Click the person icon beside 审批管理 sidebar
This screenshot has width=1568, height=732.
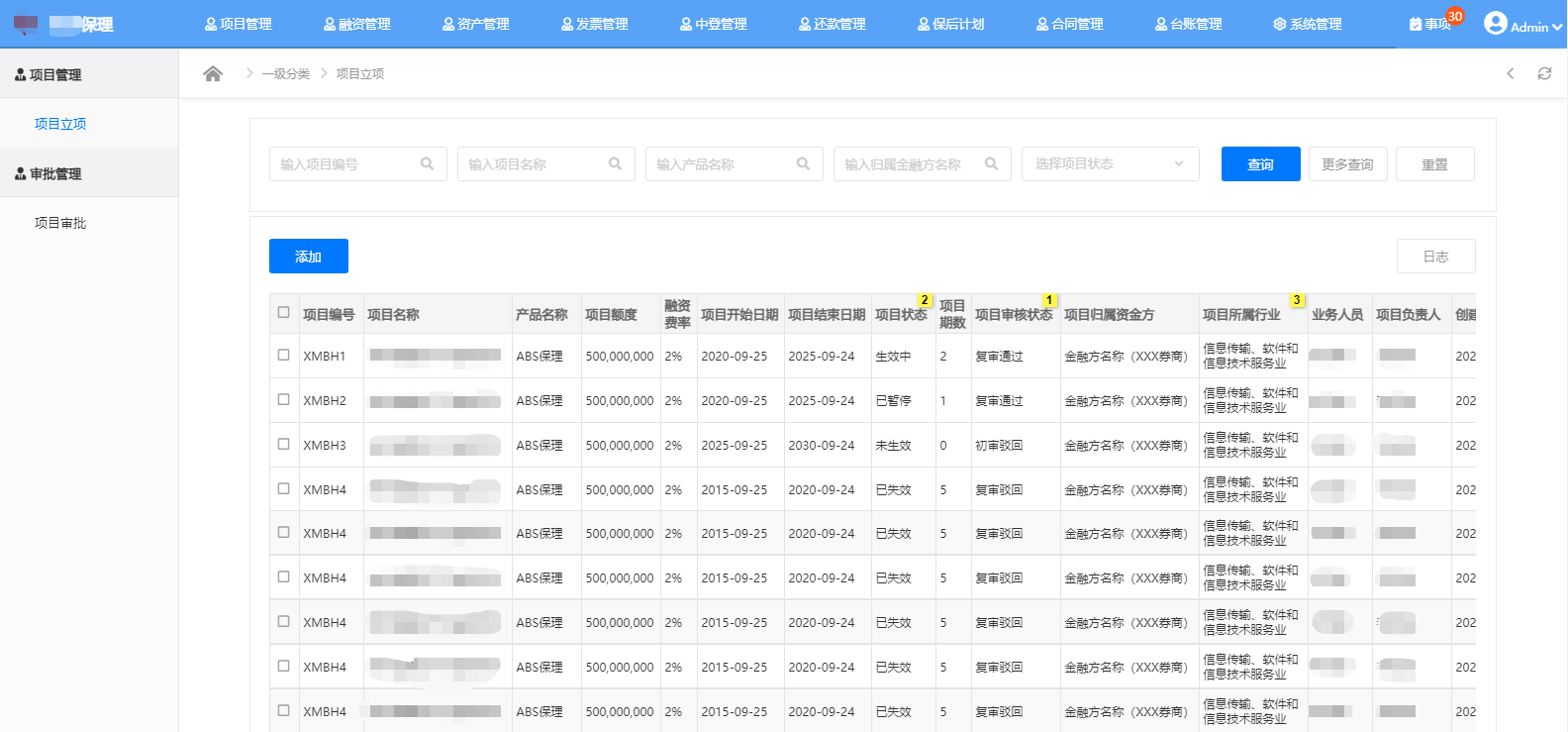tap(20, 173)
